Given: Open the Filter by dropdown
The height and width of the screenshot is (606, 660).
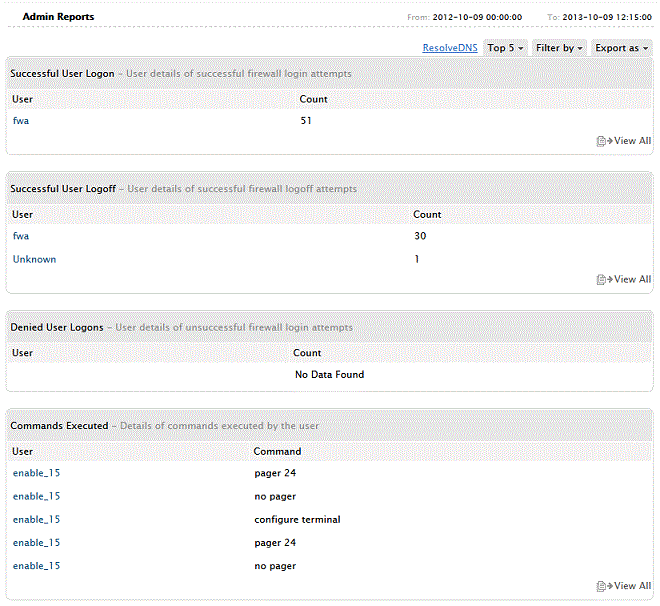Looking at the screenshot, I should (559, 48).
